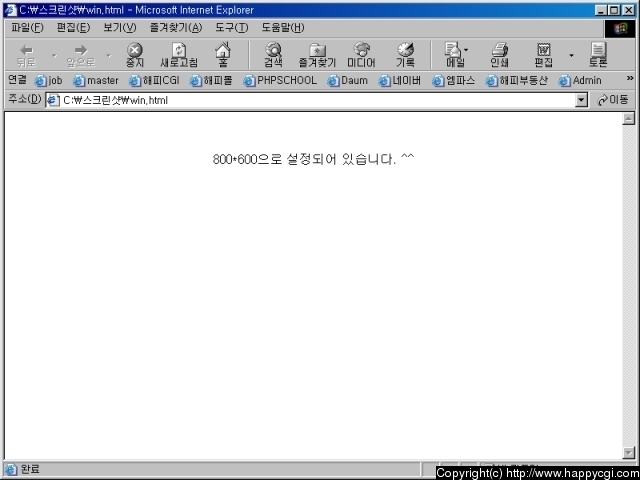Screen dimensions: 640x480
Task: Open the Back button history dropdown arrow
Action: click(x=54, y=56)
